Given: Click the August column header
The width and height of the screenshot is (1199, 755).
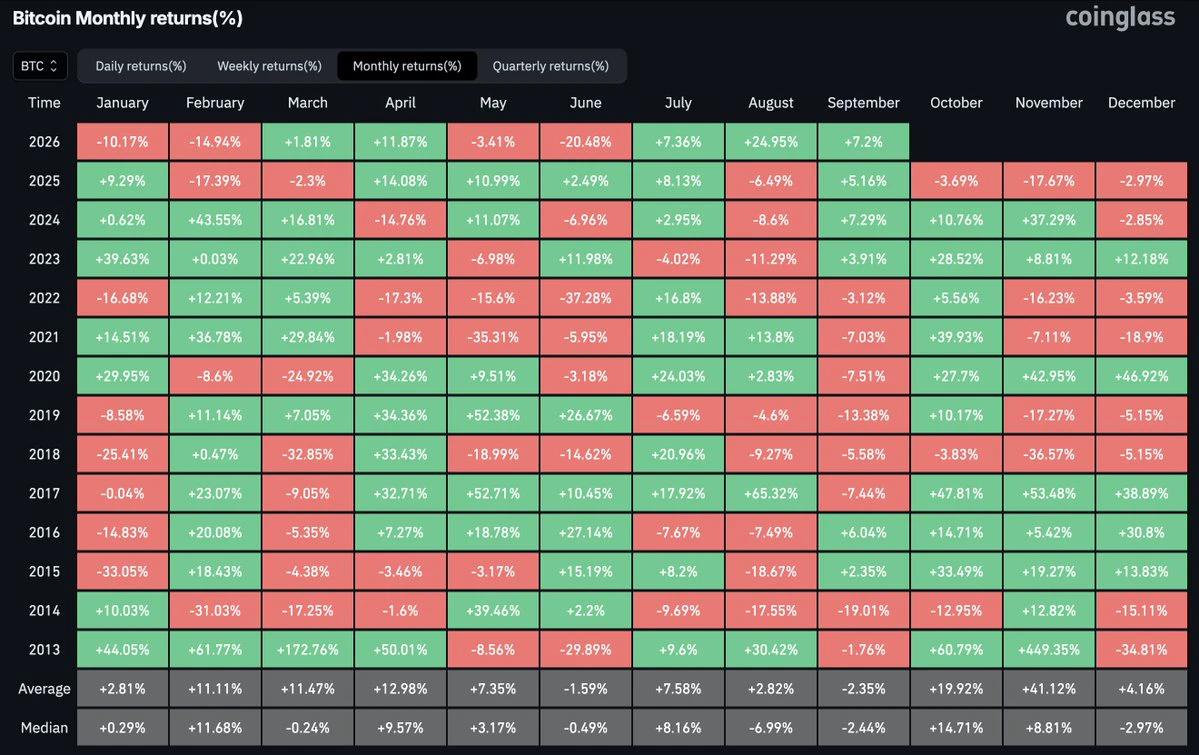Looking at the screenshot, I should (771, 103).
